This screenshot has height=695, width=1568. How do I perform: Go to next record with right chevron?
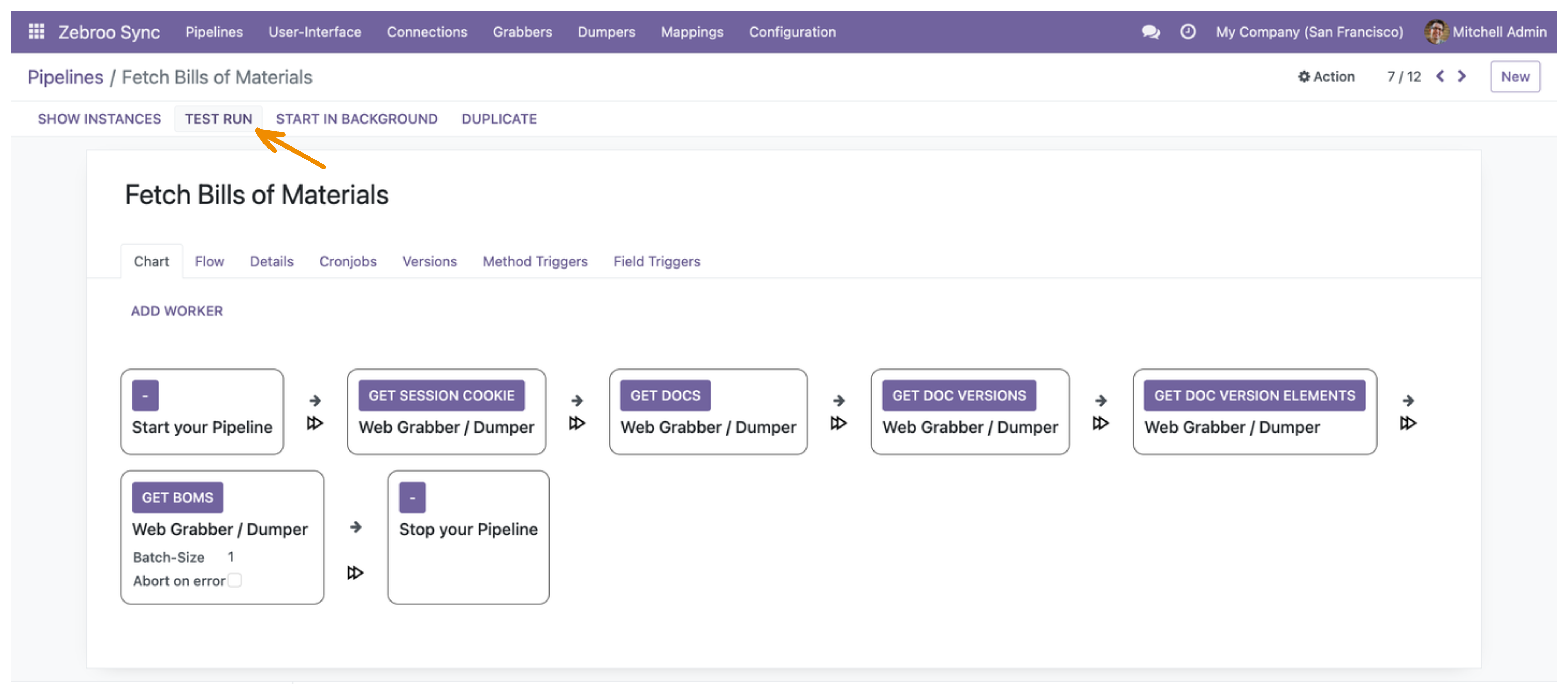tap(1461, 76)
